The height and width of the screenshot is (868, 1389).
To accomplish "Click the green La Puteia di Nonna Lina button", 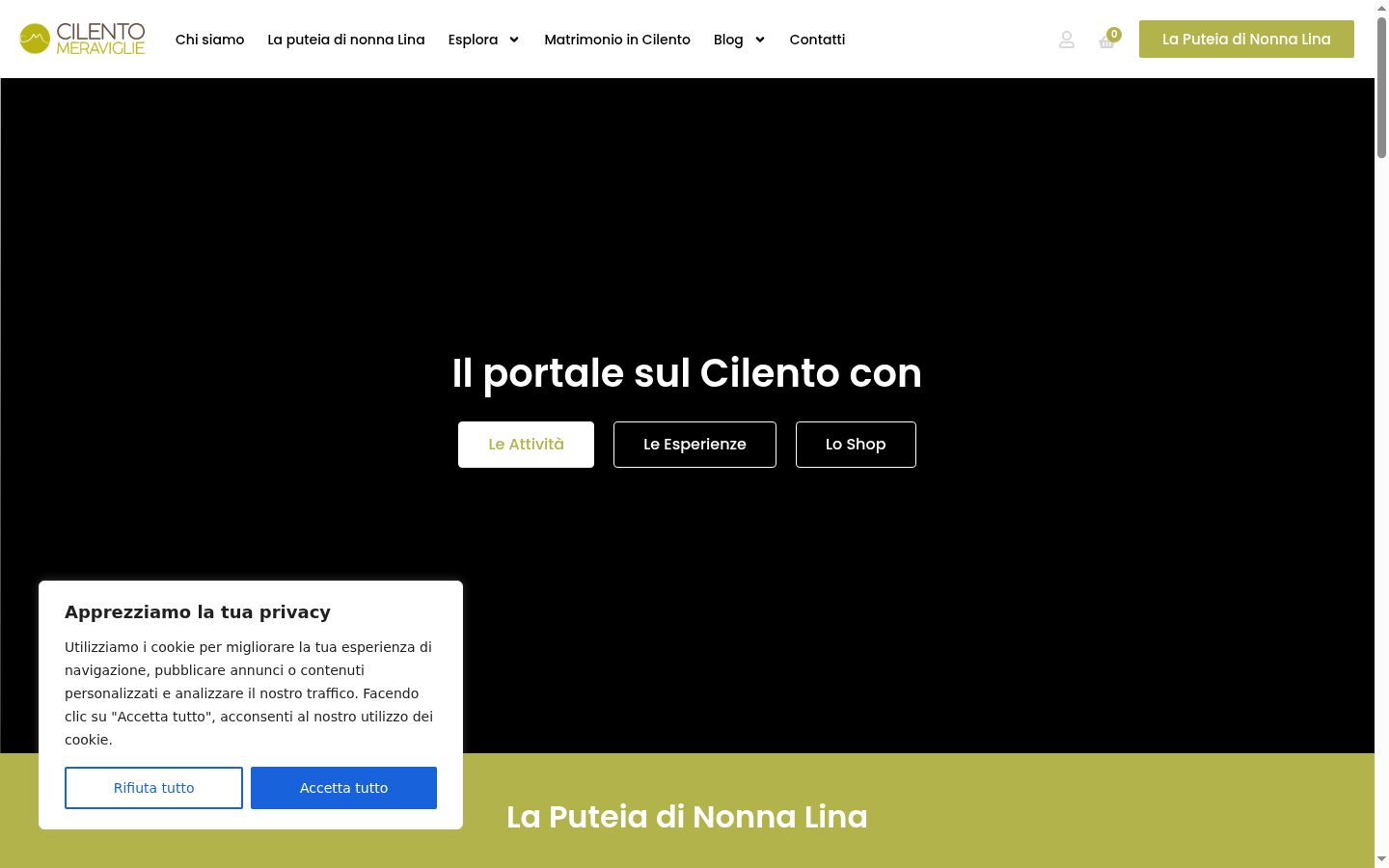I will (1246, 40).
